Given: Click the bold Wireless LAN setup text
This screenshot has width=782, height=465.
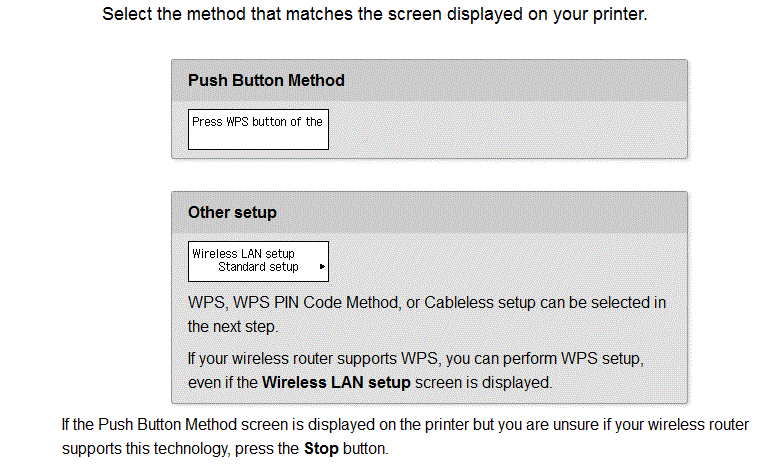Looking at the screenshot, I should click(336, 382).
